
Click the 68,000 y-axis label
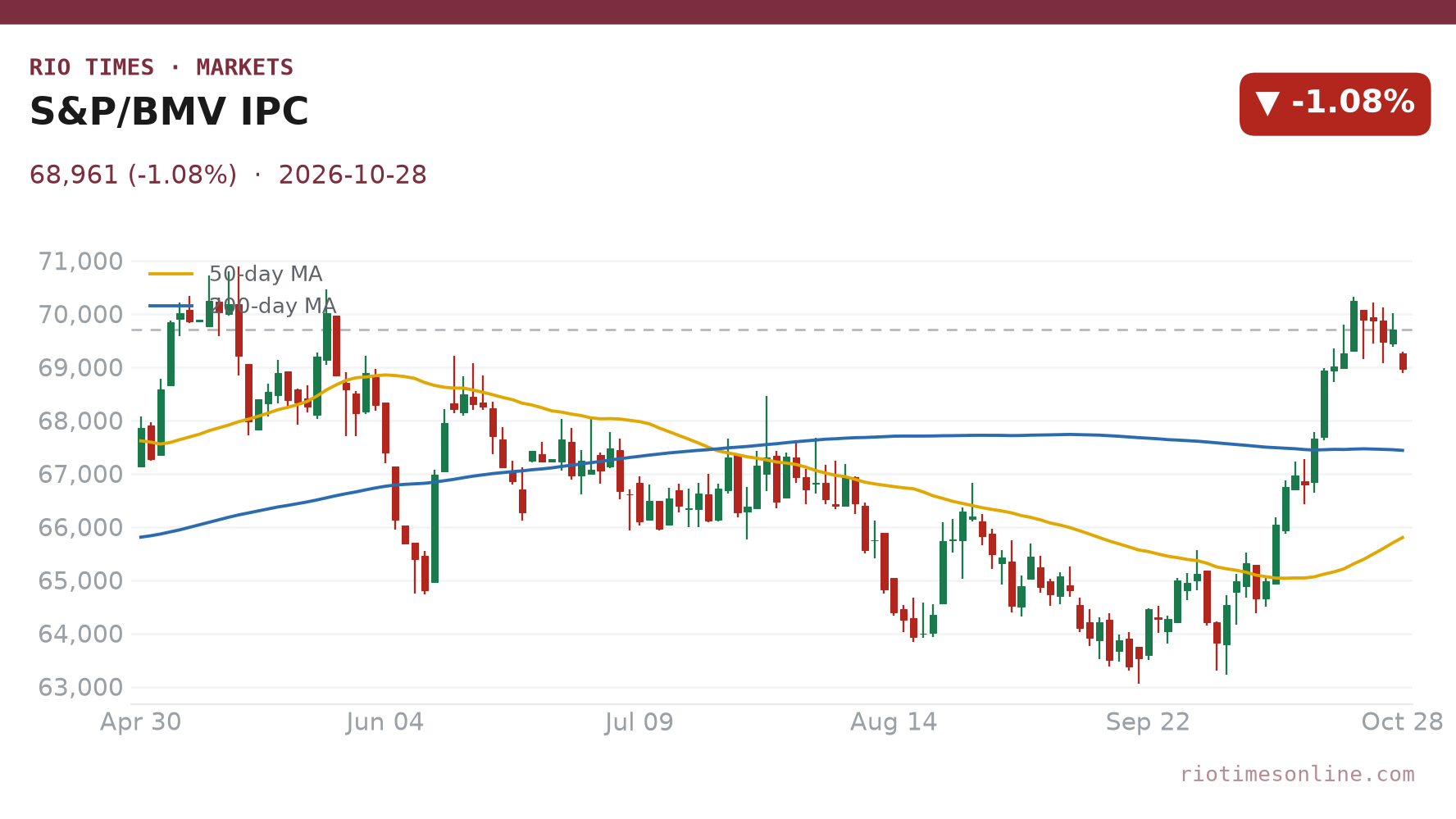(x=80, y=421)
